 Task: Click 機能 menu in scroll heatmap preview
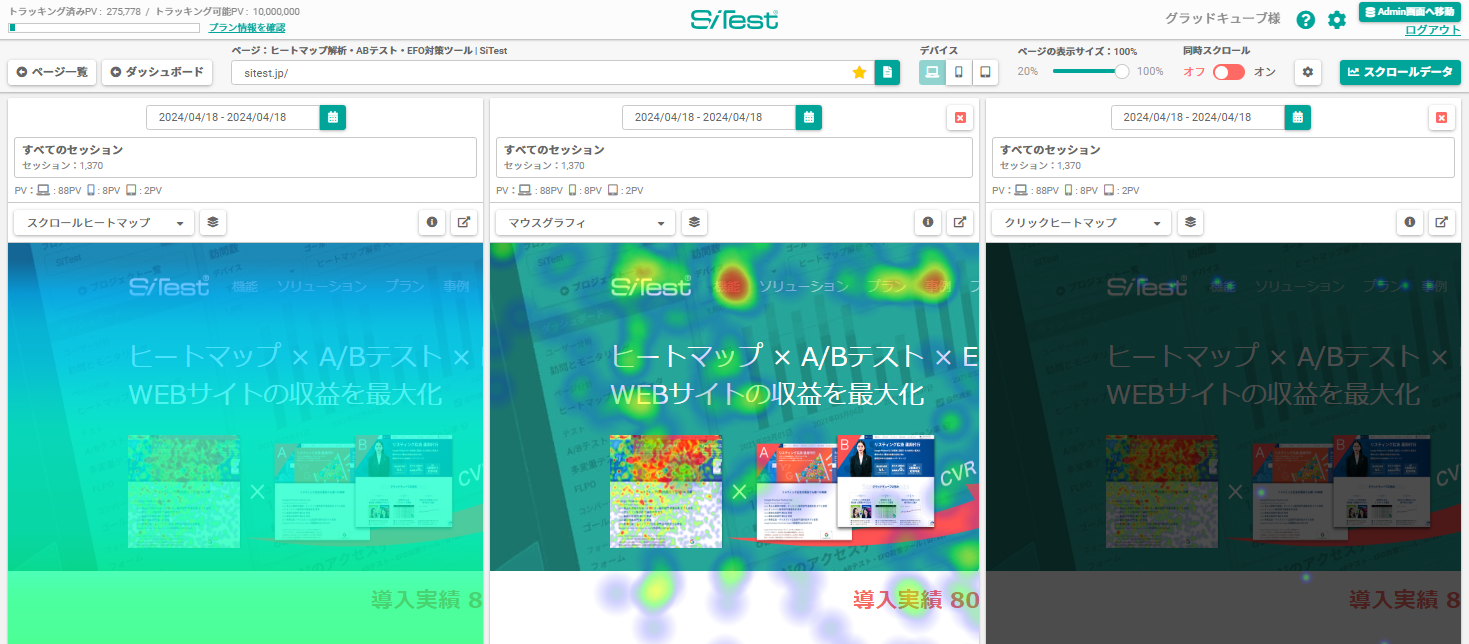(244, 286)
